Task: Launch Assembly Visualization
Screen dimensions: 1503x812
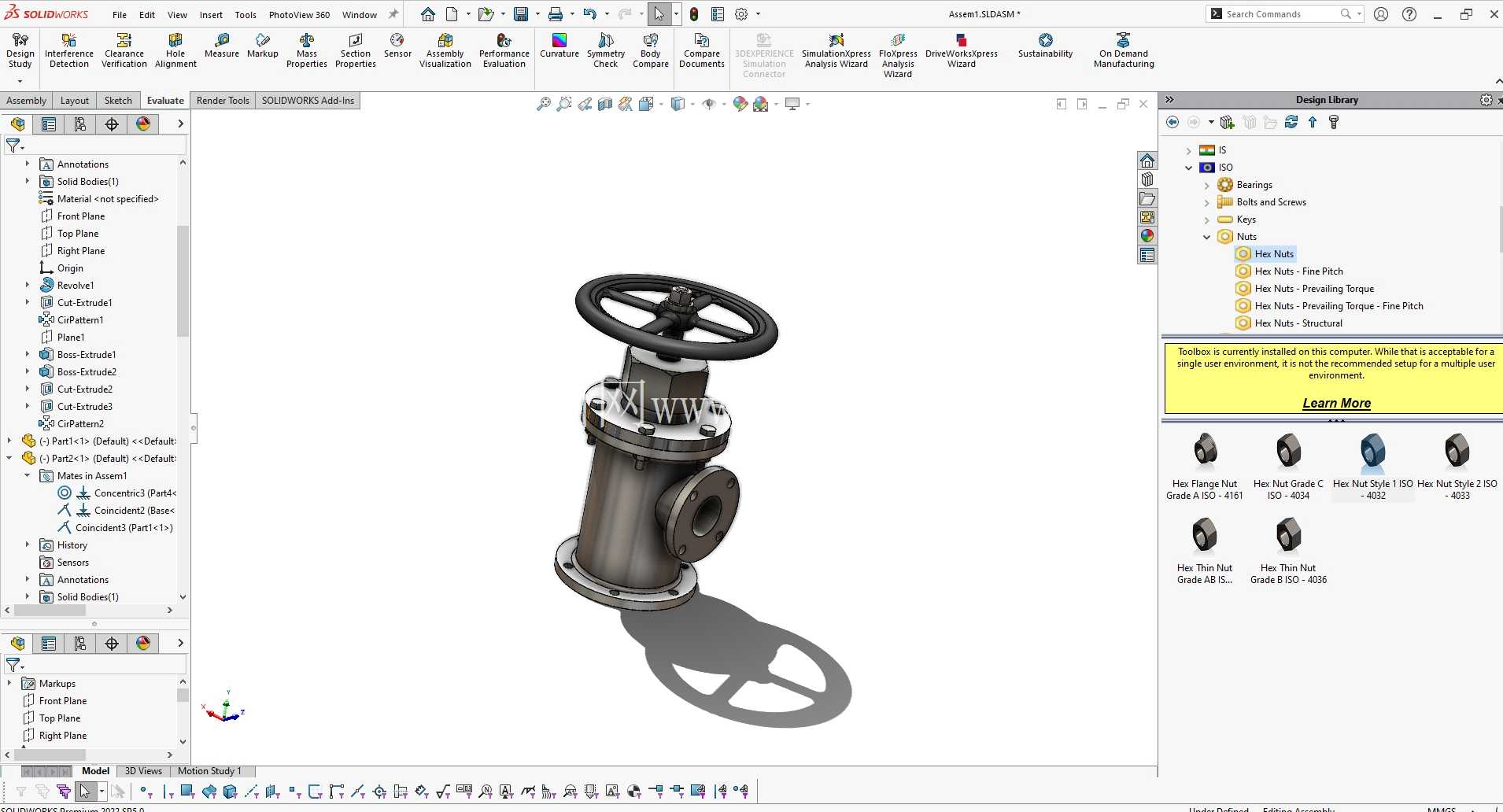Action: coord(445,50)
